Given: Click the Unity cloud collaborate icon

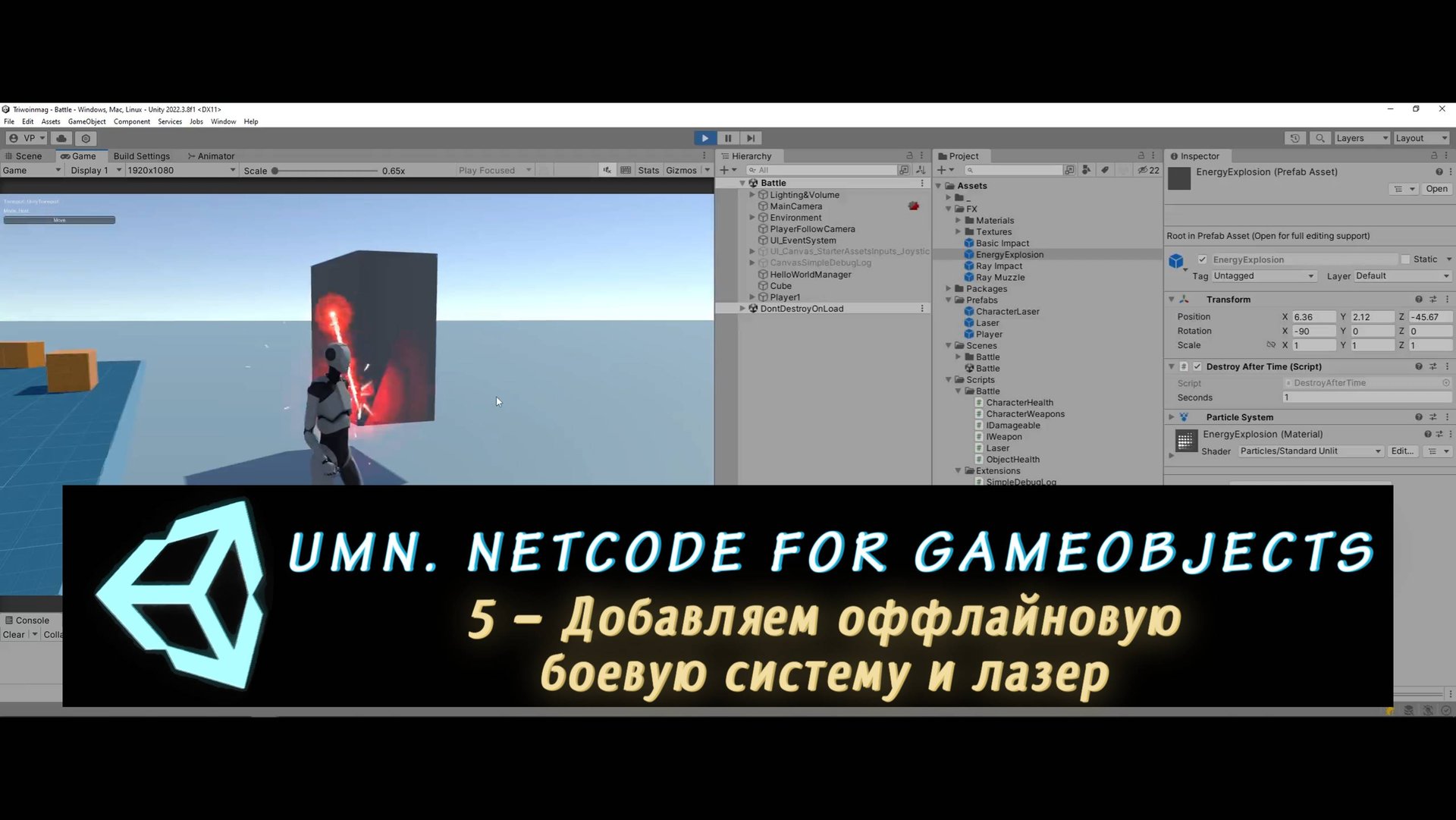Looking at the screenshot, I should pyautogui.click(x=61, y=138).
